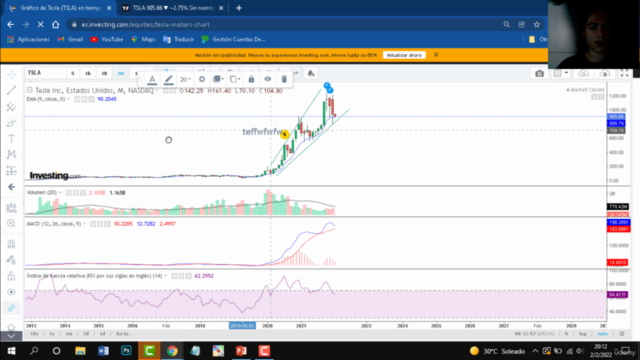Save chart layout to cloud
The width and height of the screenshot is (640, 360).
coord(605,73)
